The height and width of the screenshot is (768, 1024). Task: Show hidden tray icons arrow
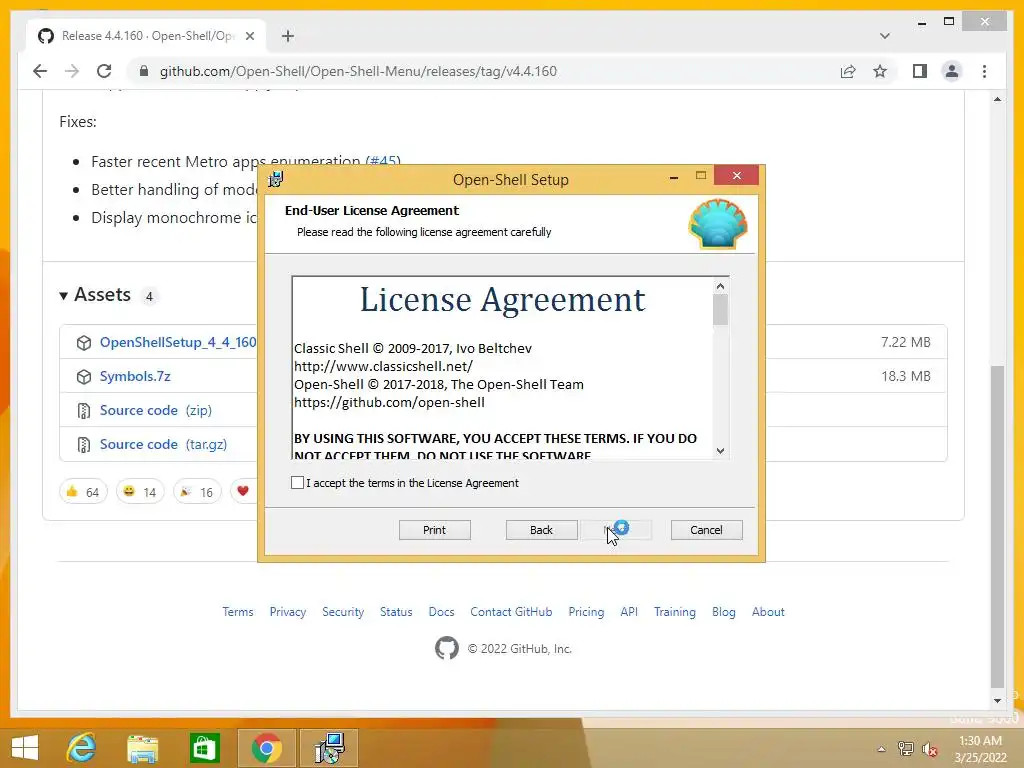(882, 749)
